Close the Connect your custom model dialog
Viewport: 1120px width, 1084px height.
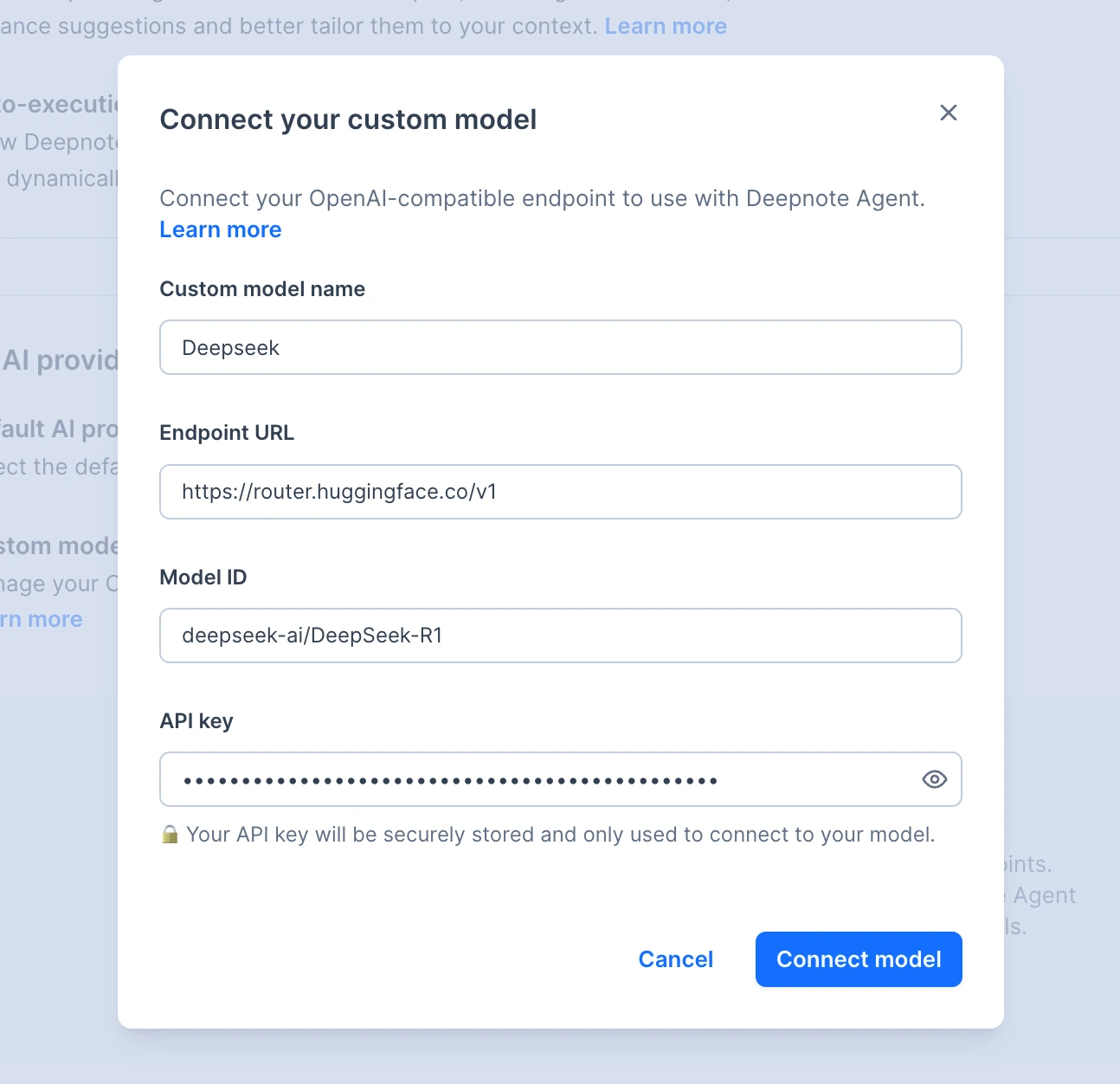point(948,113)
